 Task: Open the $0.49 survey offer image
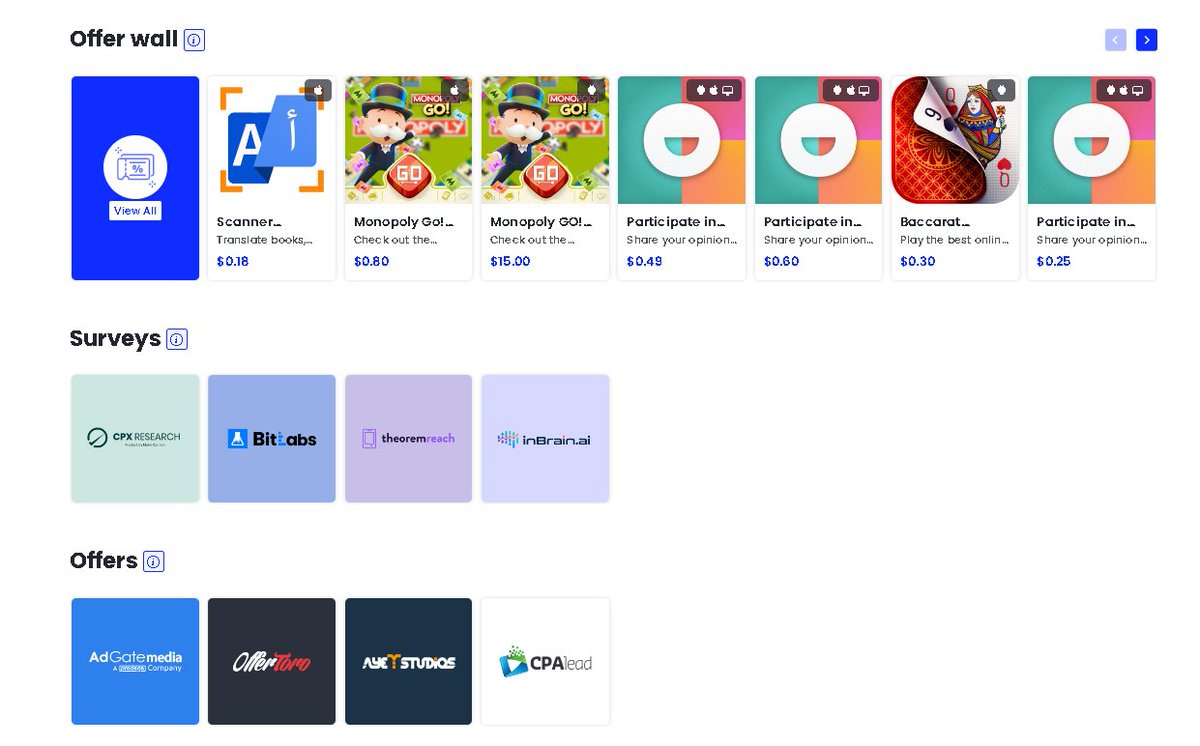682,140
